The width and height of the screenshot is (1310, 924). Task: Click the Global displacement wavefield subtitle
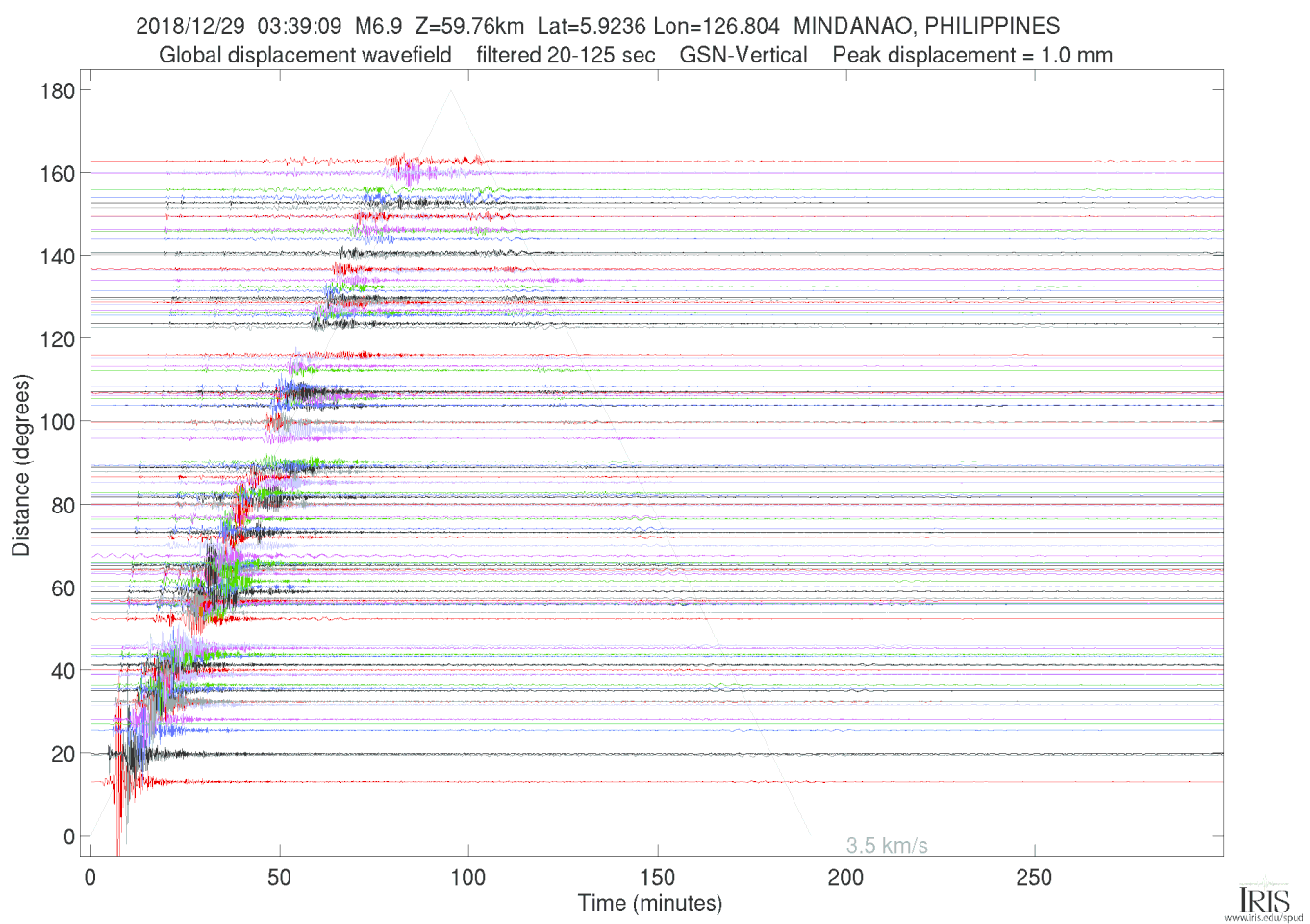click(305, 56)
